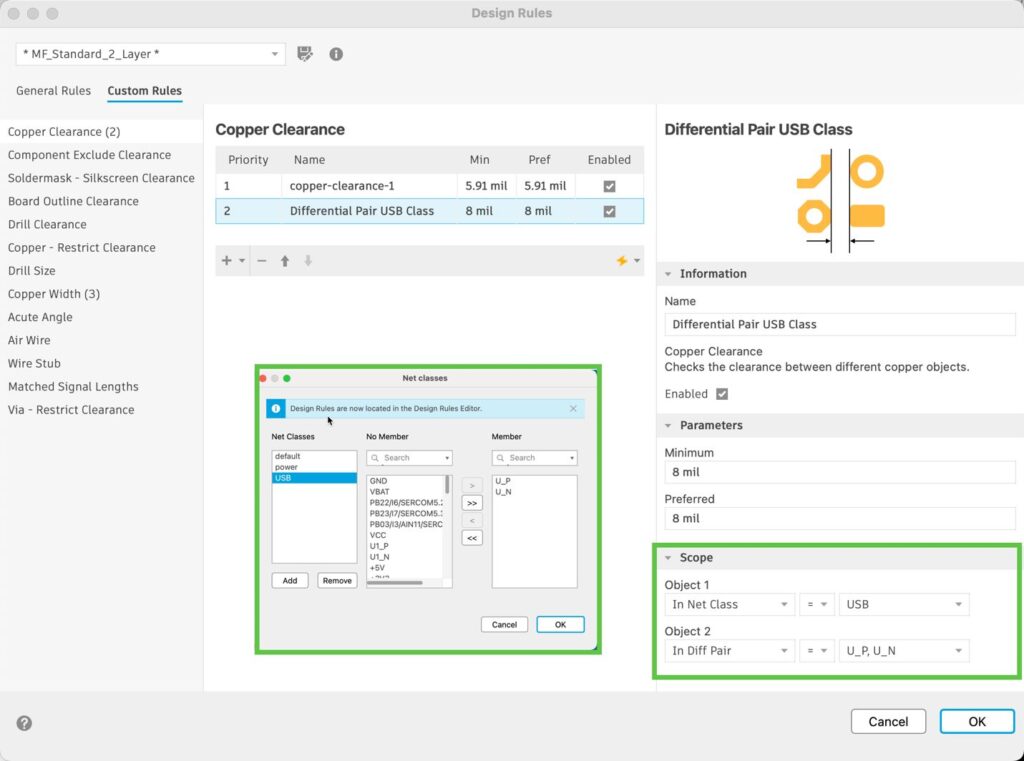Viewport: 1024px width, 761px height.
Task: Open the add rule dropdown arrow
Action: 242,261
